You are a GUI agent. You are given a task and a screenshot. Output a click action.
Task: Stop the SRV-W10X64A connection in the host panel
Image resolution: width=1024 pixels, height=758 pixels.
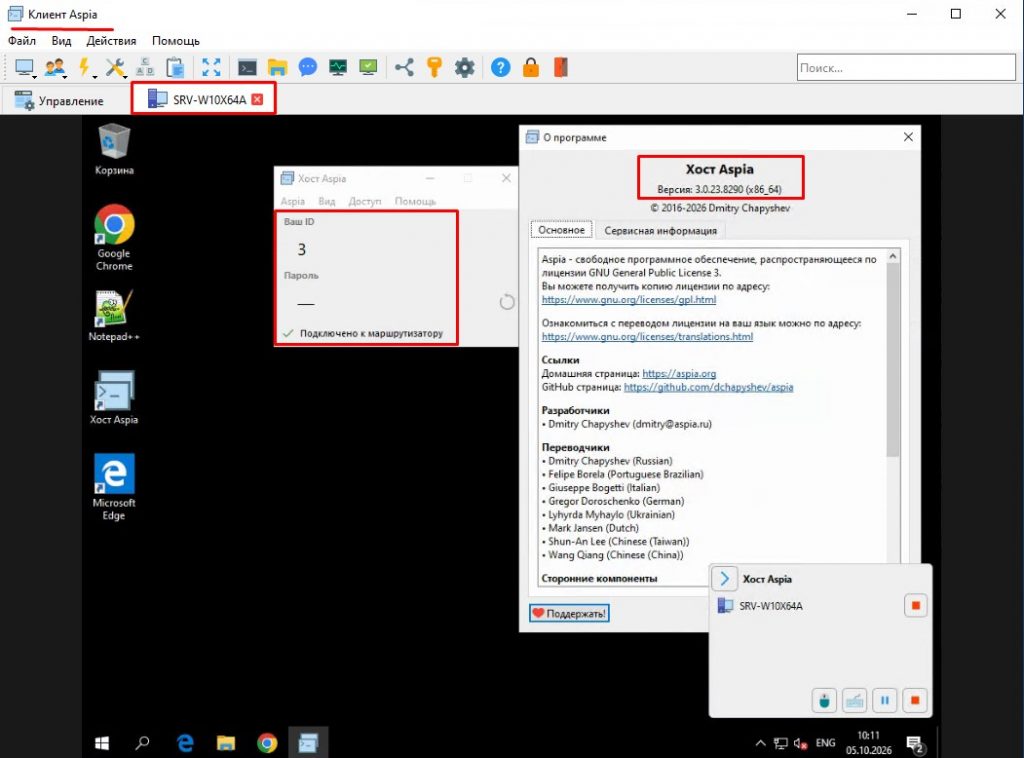tap(916, 606)
